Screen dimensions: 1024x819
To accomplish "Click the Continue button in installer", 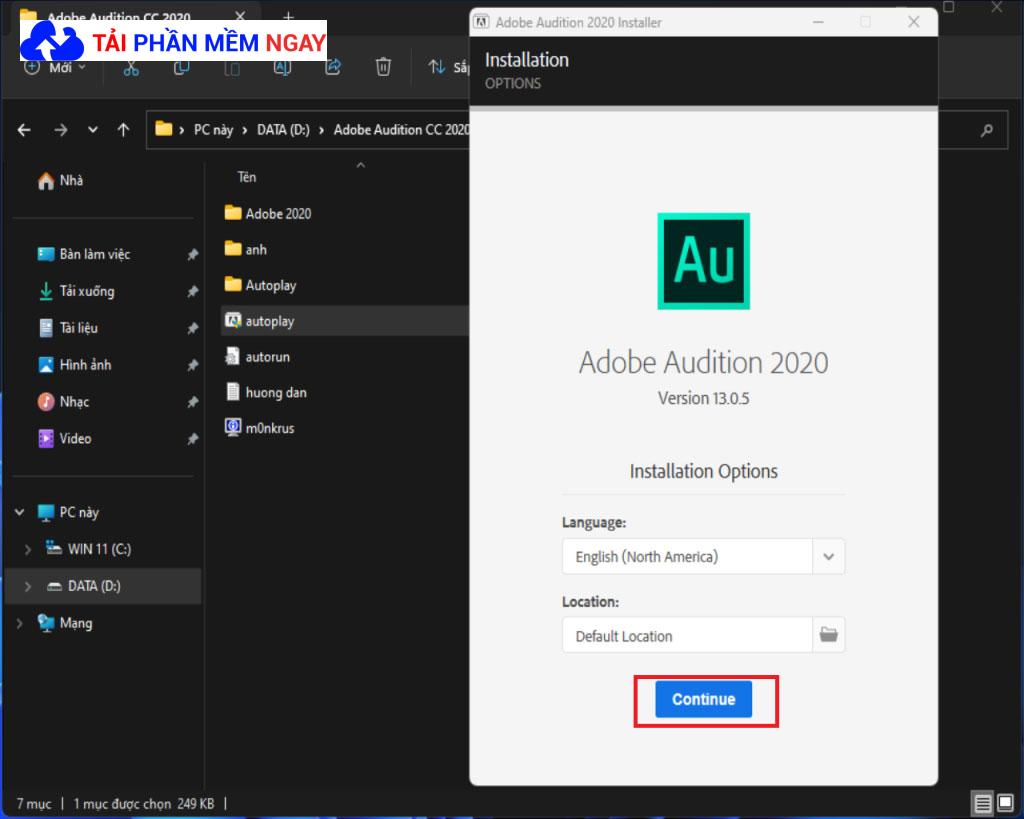I will pyautogui.click(x=703, y=699).
